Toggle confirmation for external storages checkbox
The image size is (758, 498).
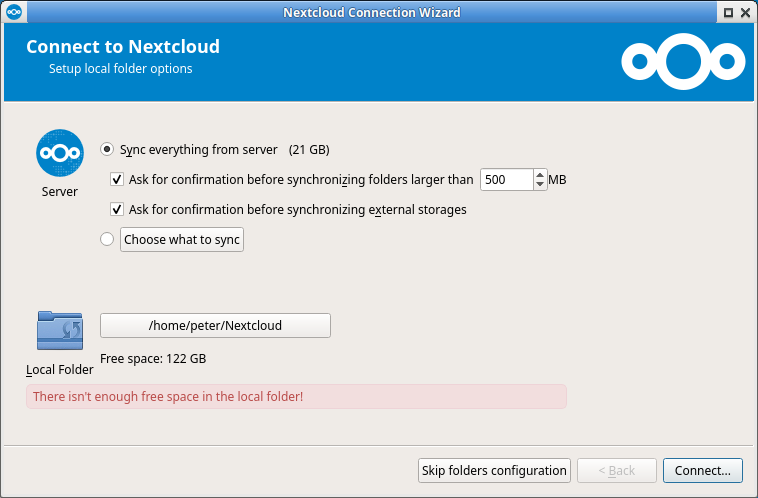[117, 209]
